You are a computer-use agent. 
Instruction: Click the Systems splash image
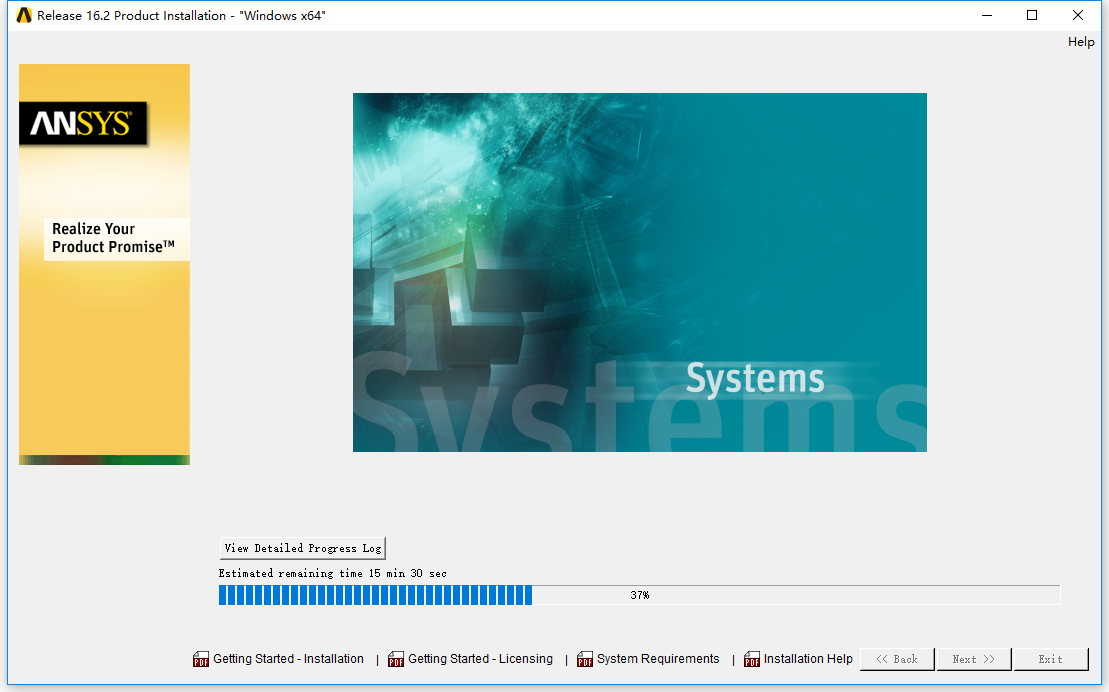click(x=639, y=272)
